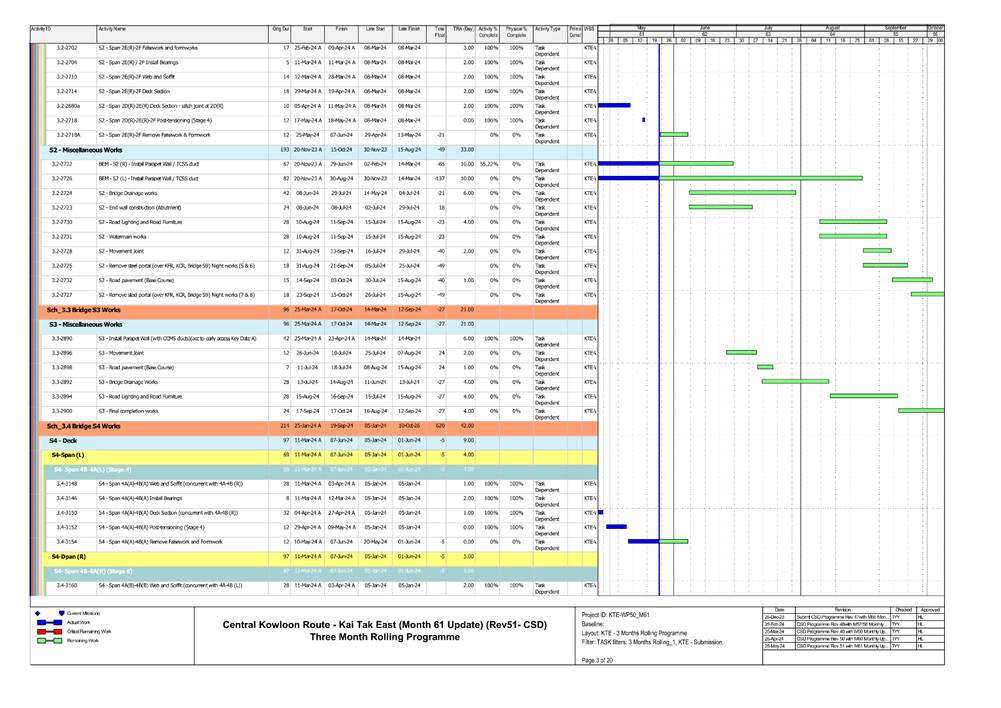Select the June month header in timeline

(x=704, y=28)
